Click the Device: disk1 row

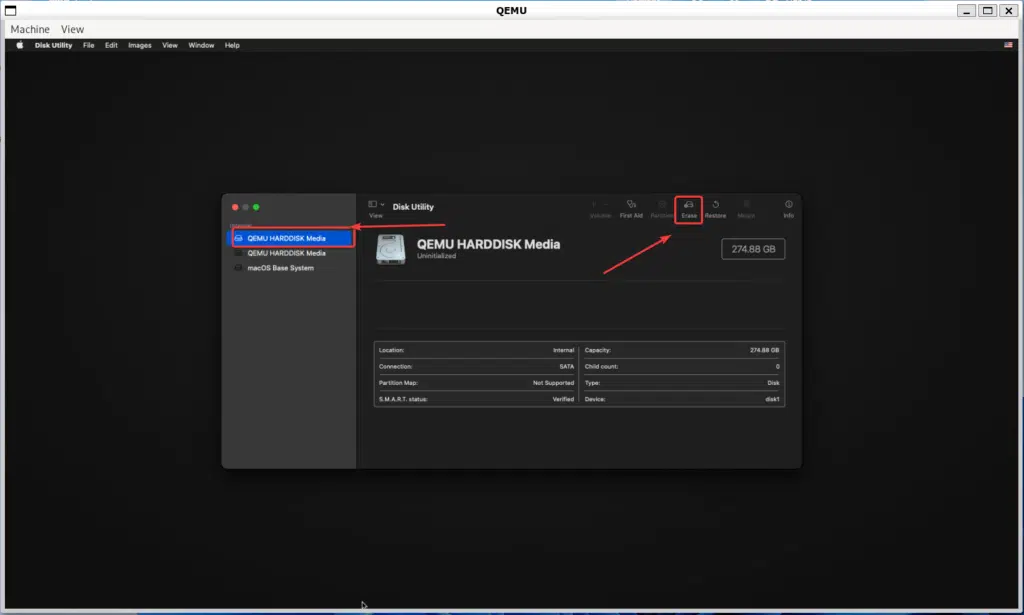click(682, 399)
